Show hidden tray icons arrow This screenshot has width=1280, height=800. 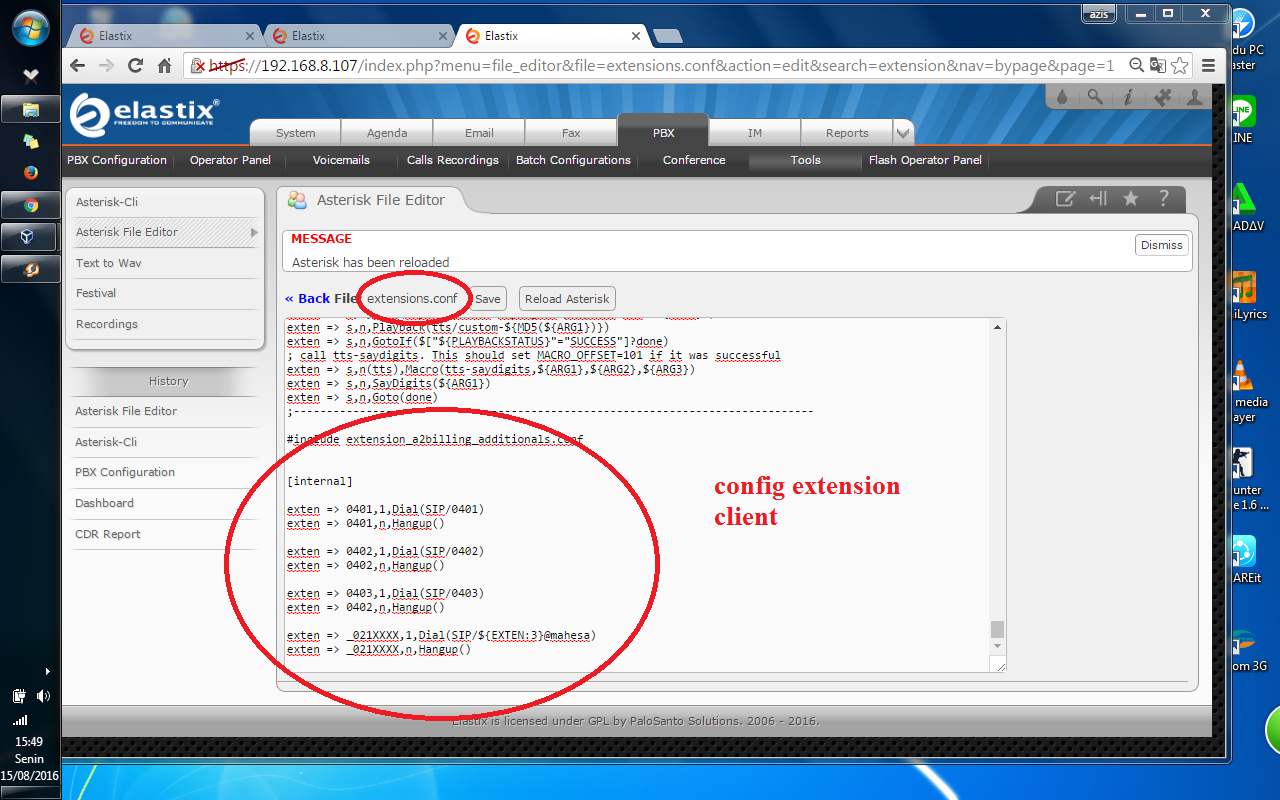(x=47, y=671)
